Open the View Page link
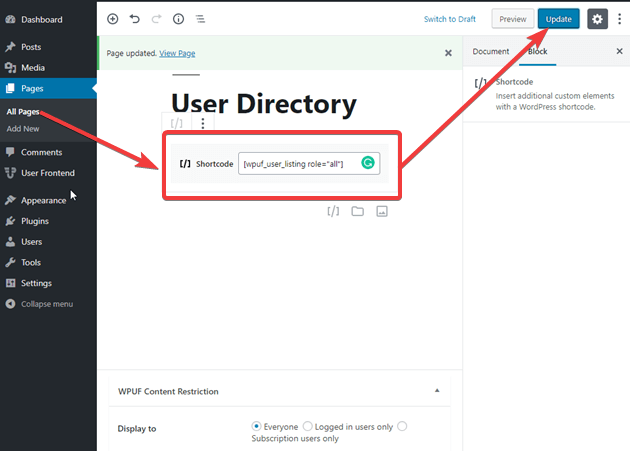 (x=177, y=53)
